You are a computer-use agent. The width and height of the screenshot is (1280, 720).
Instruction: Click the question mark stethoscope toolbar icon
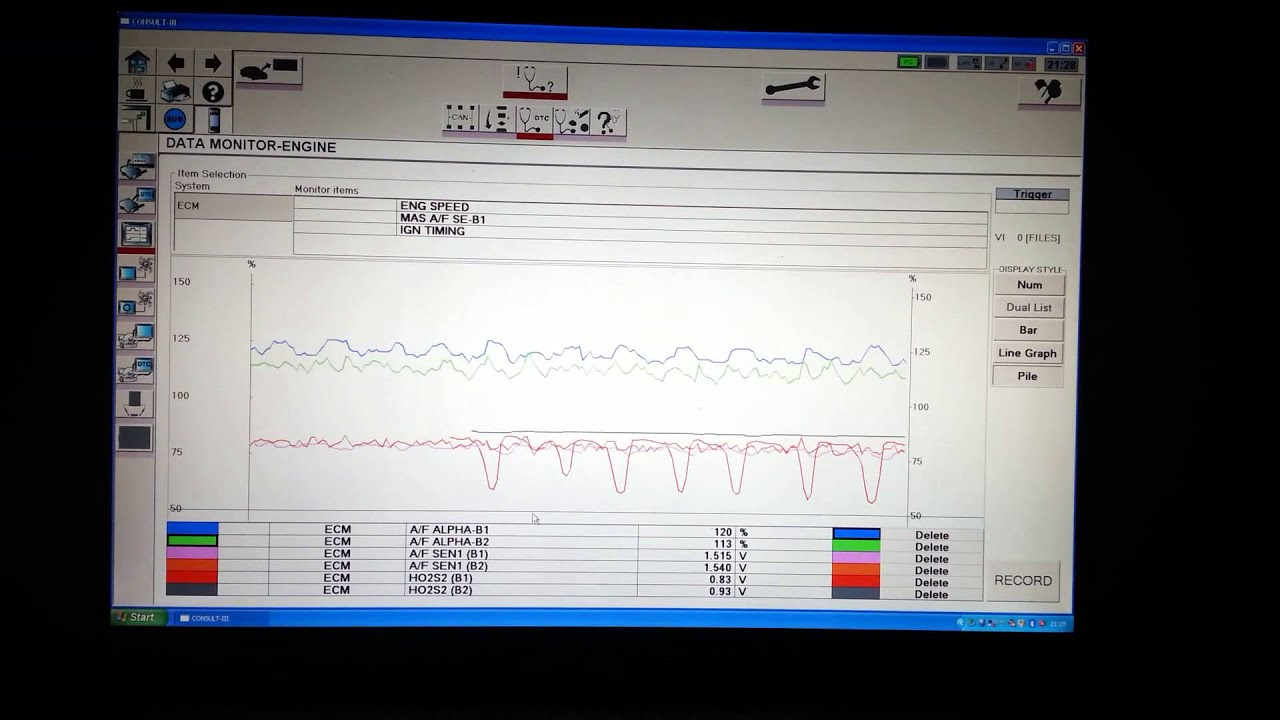point(609,122)
